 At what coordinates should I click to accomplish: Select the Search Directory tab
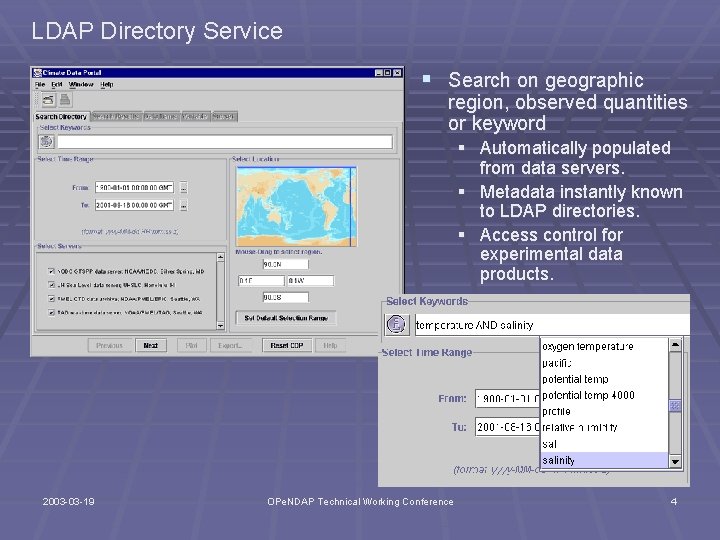point(62,117)
